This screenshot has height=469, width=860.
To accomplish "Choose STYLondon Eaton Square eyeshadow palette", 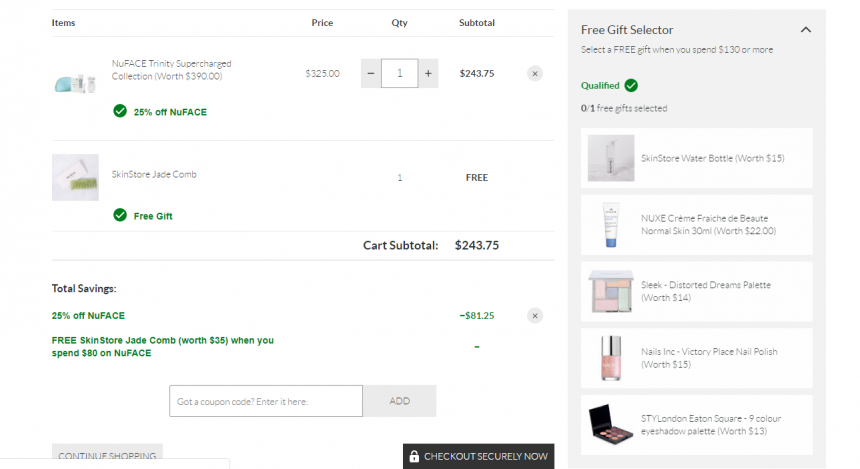I will tap(697, 425).
